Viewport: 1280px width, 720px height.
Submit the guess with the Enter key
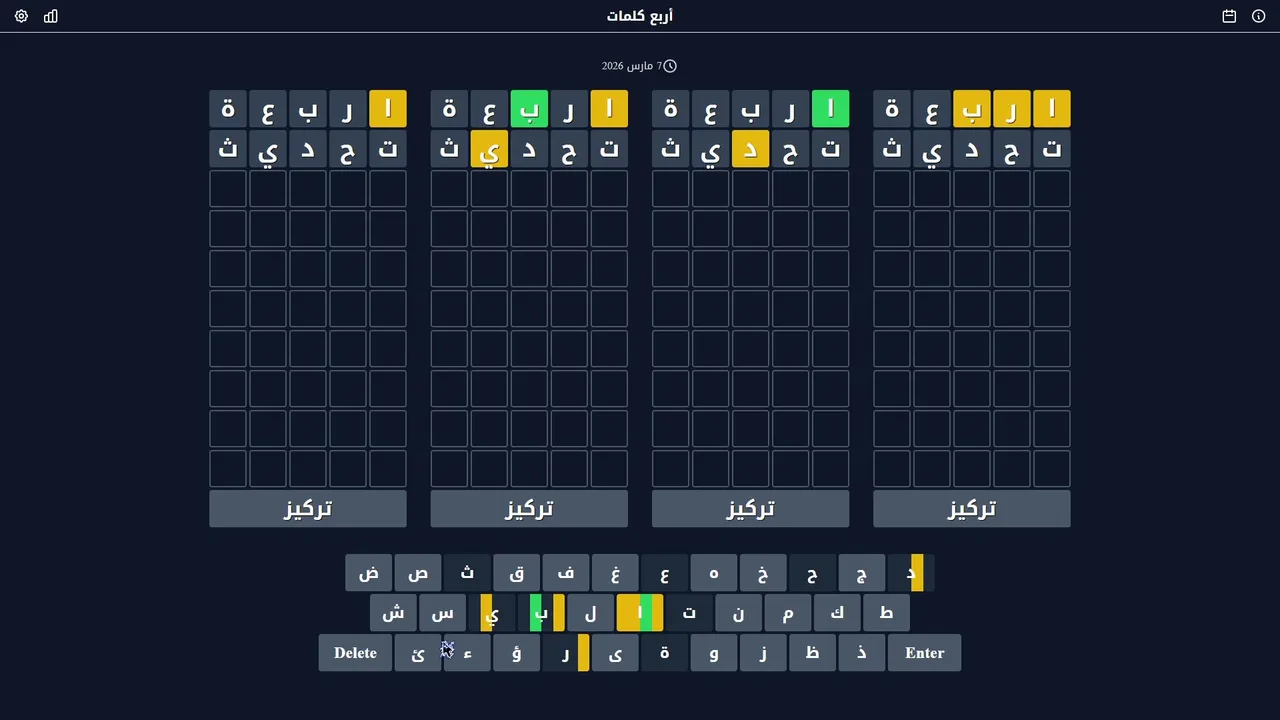click(924, 653)
